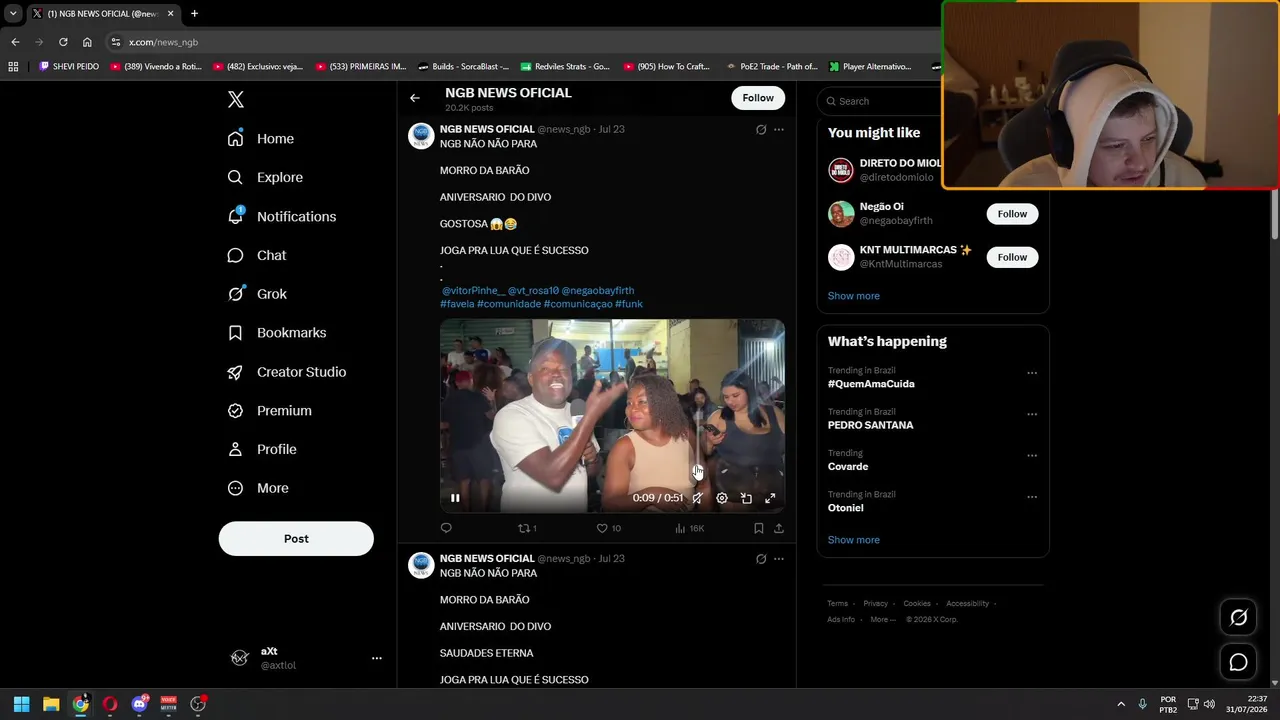Go to your Profile page

tap(262, 449)
